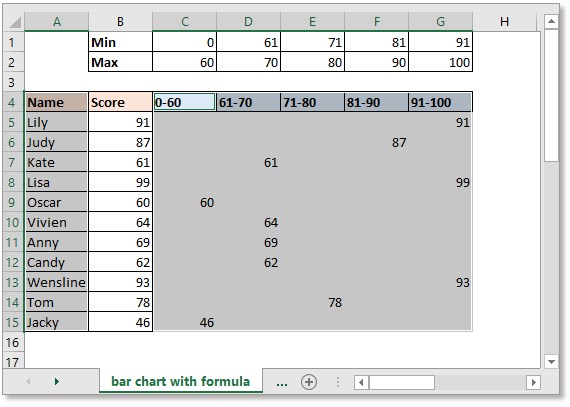570x407 pixels.
Task: Click the 'Score' header cell
Action: [120, 102]
